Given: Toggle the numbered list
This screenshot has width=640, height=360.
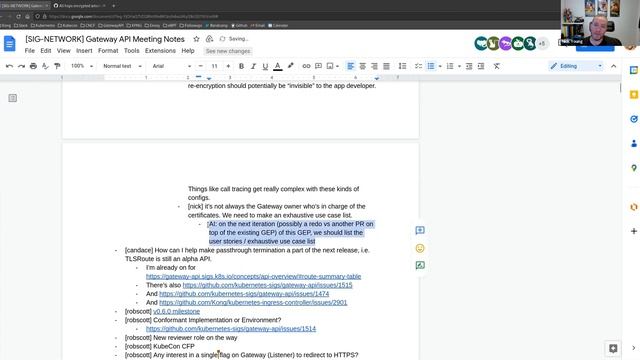Looking at the screenshot, I should (x=450, y=66).
